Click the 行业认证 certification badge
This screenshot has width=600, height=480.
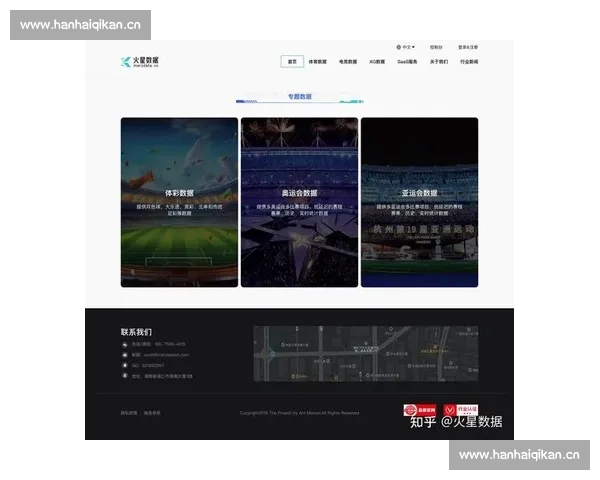point(456,411)
